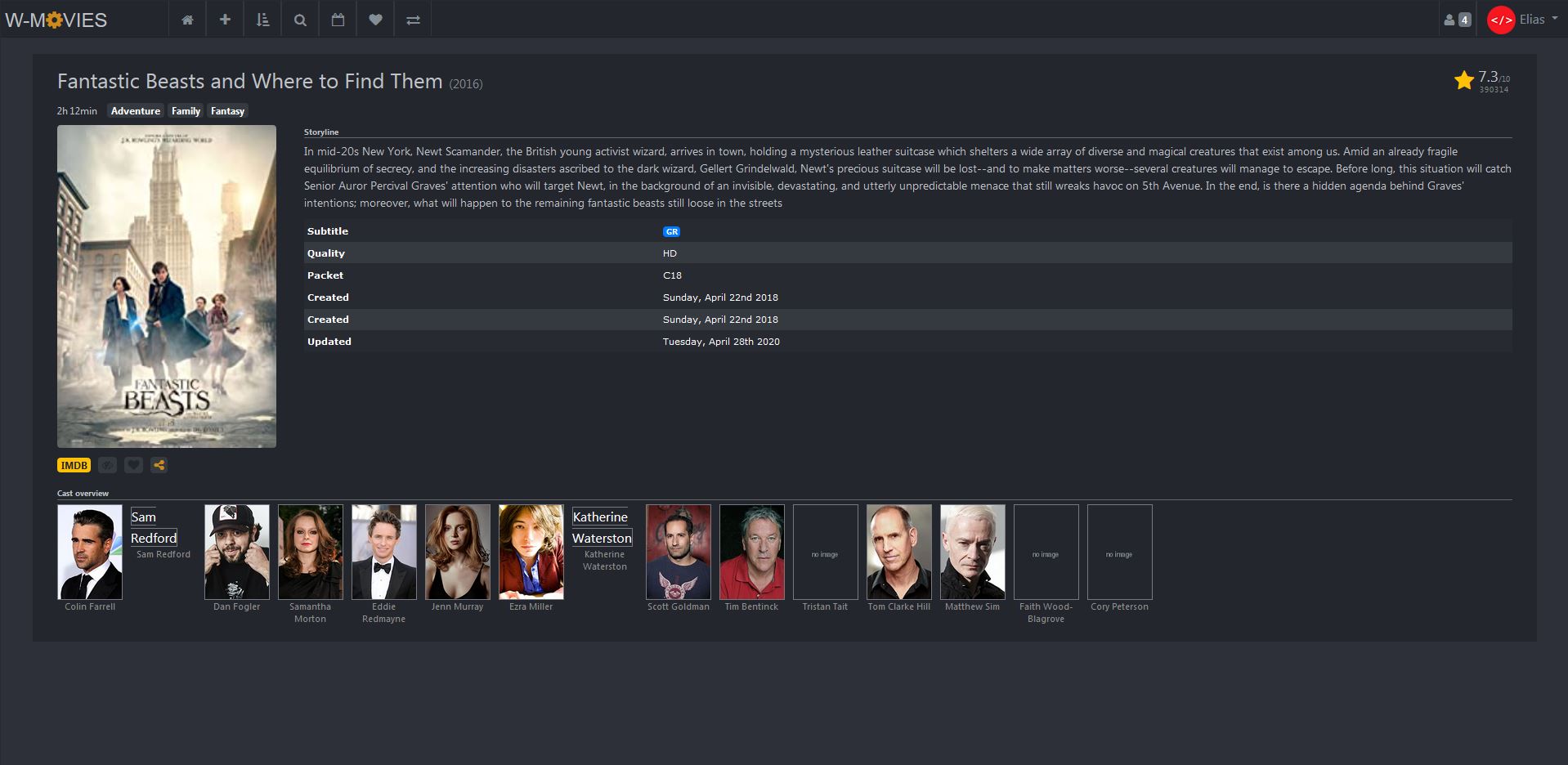Open the users count badge icon
Image resolution: width=1568 pixels, height=765 pixels.
(1457, 20)
